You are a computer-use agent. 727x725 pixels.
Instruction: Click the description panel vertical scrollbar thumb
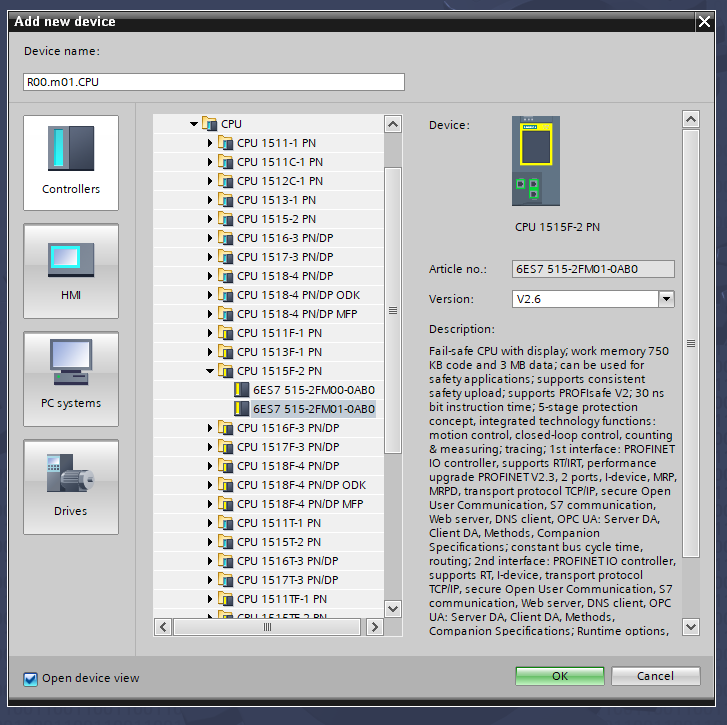[x=691, y=343]
